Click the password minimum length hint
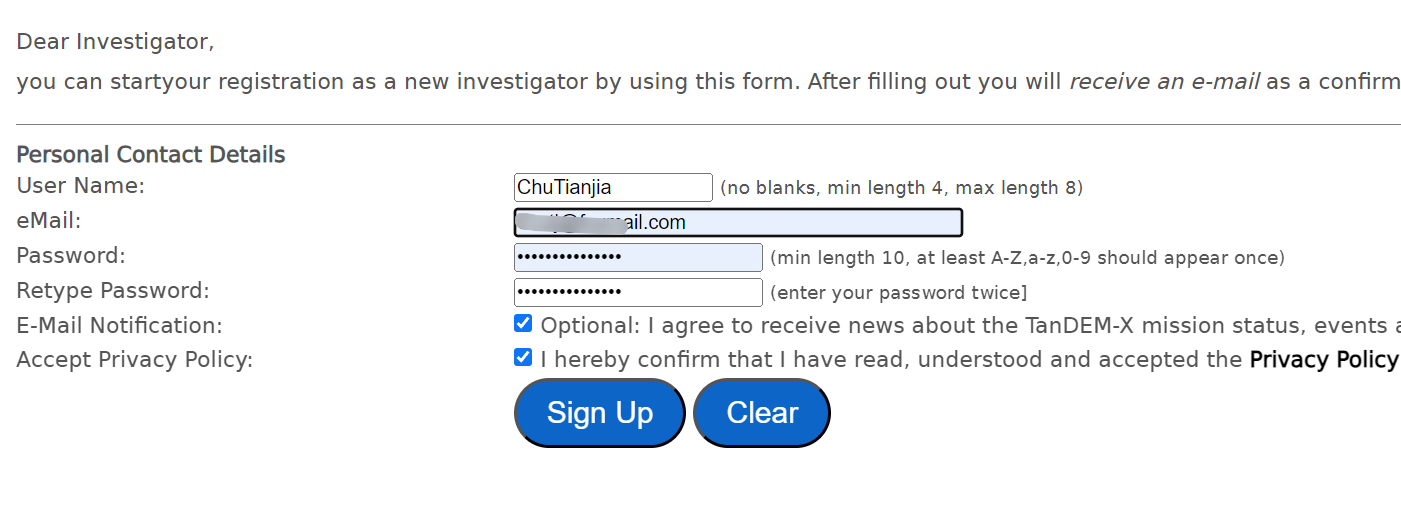1401x512 pixels. coord(1027,258)
